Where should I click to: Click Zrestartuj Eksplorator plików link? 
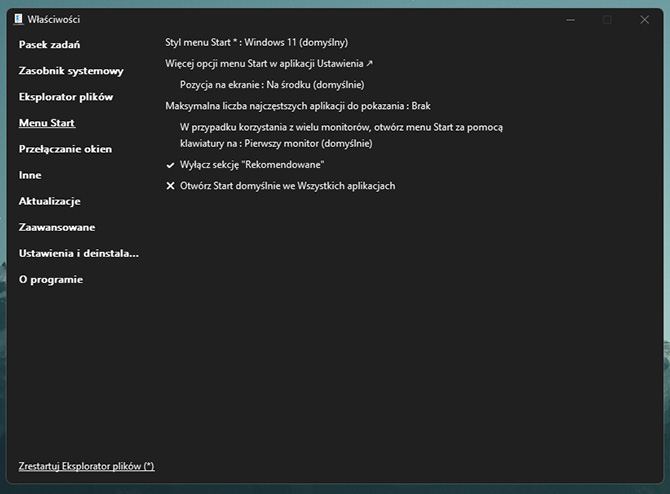[x=86, y=466]
